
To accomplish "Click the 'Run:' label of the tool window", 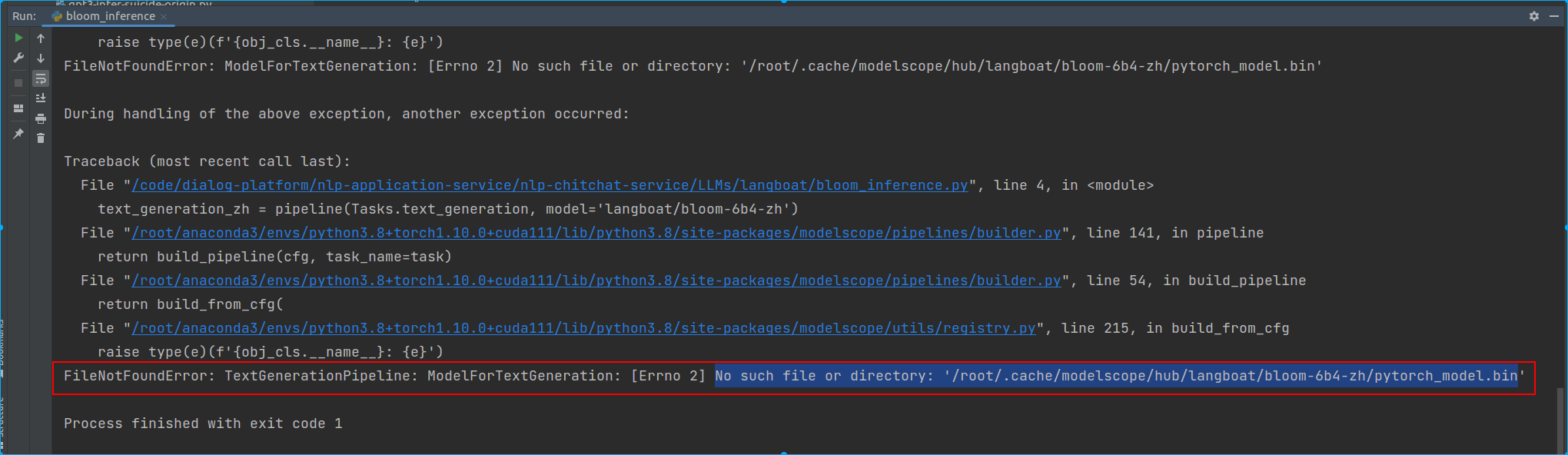I will click(24, 16).
